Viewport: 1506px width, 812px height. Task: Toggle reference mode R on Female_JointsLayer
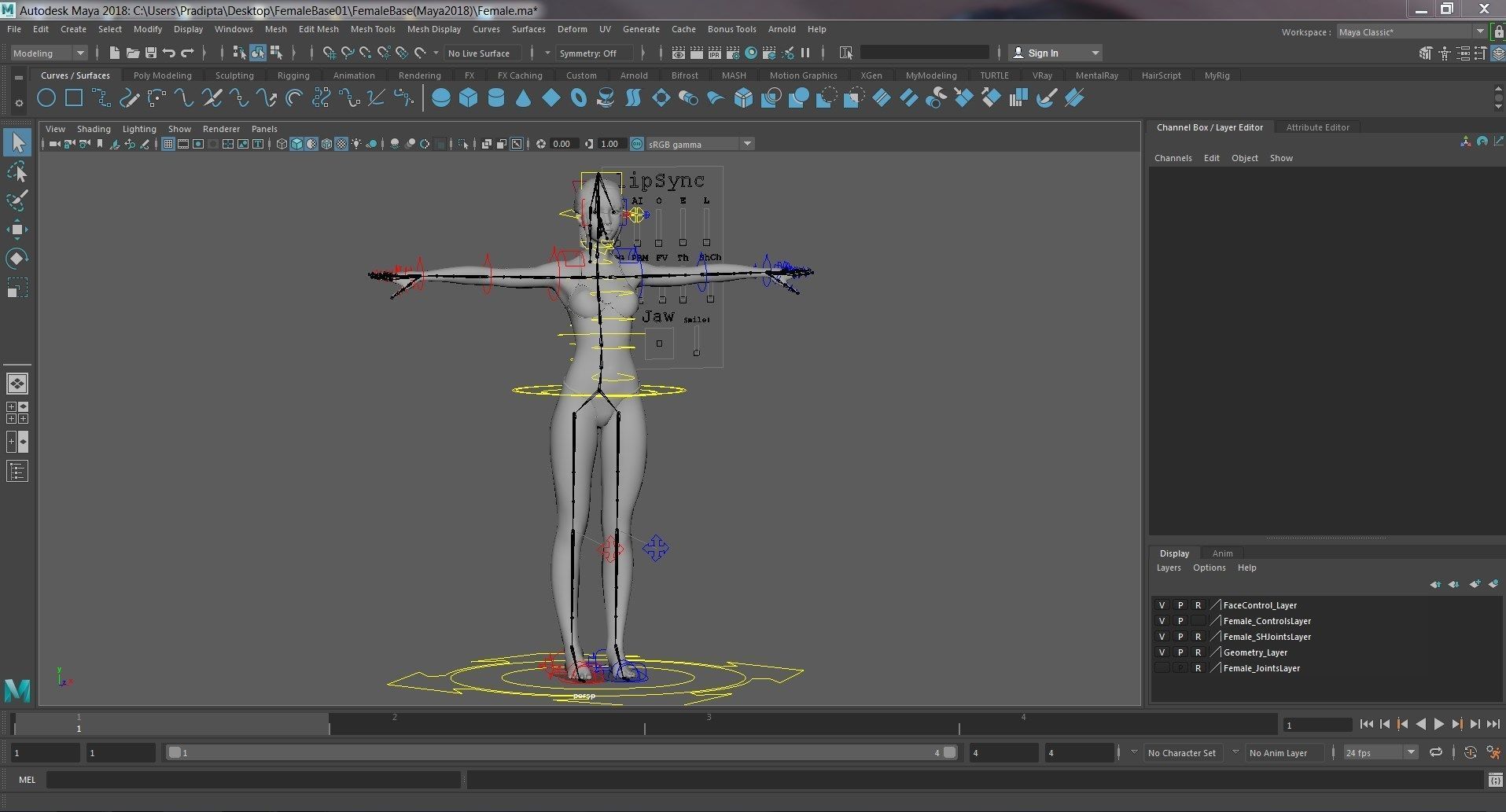pos(1198,668)
